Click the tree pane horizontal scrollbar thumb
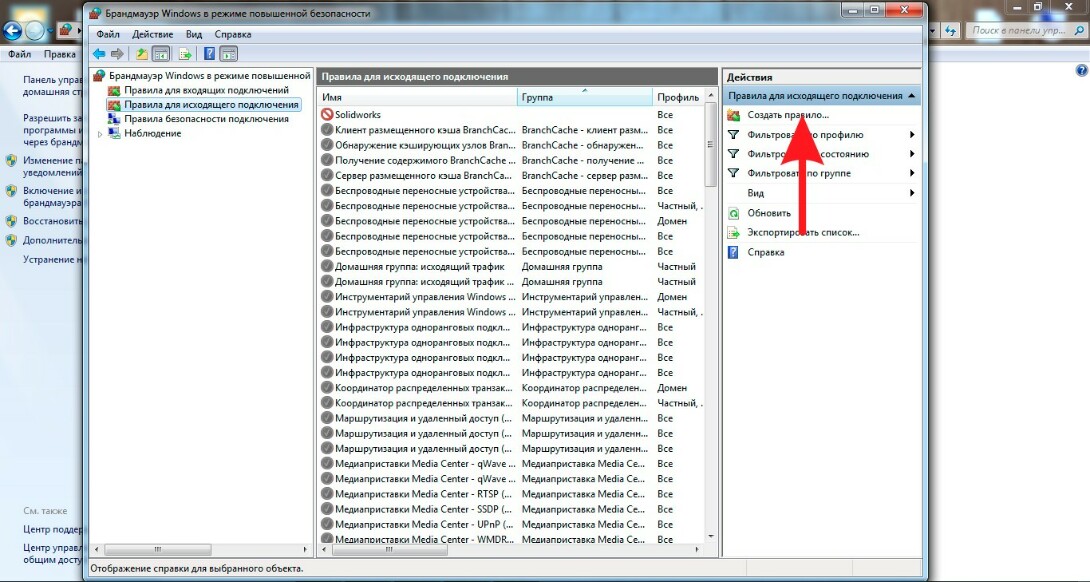1090x582 pixels. 158,549
